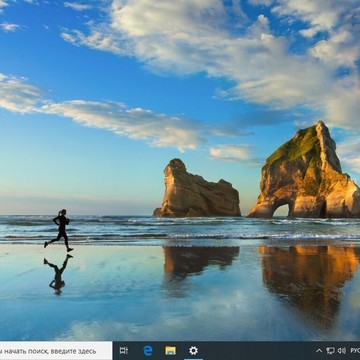The image size is (360, 360).
Task: Show hidden system tray icons
Action: click(319, 351)
